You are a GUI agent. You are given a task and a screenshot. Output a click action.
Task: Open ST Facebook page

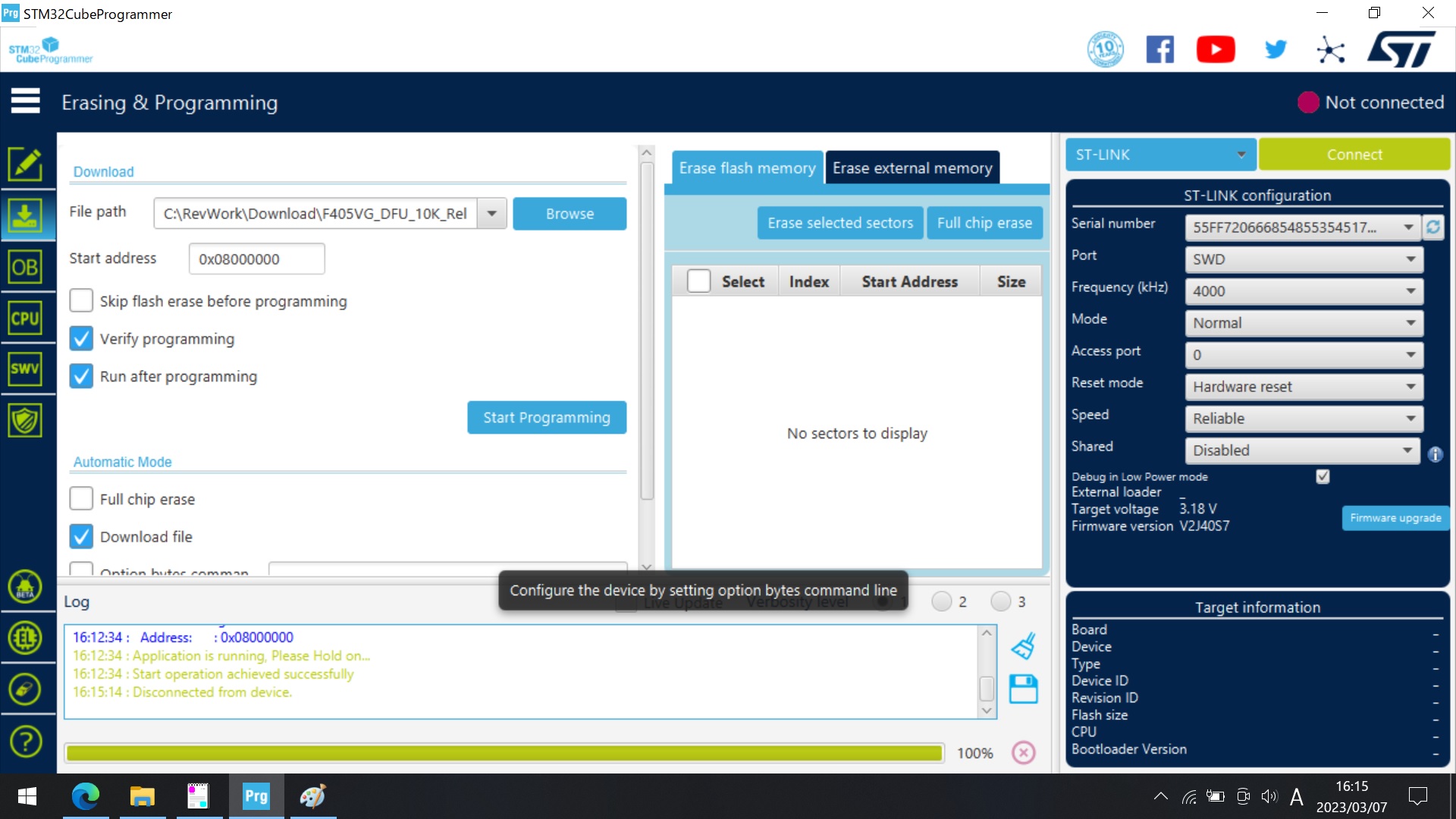(x=1159, y=50)
